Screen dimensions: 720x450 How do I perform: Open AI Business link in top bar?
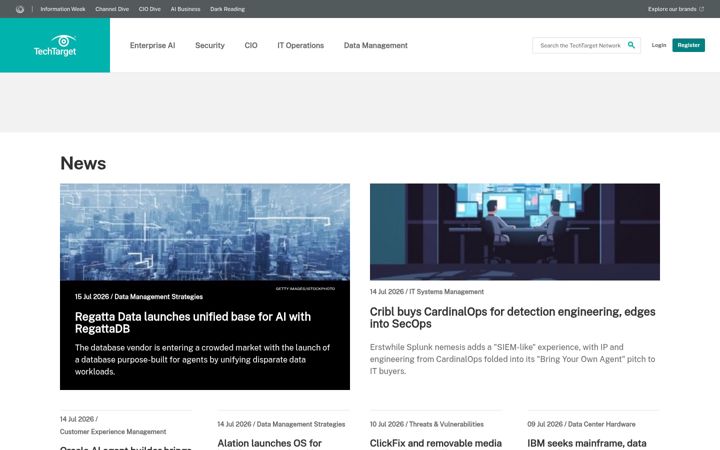[186, 9]
